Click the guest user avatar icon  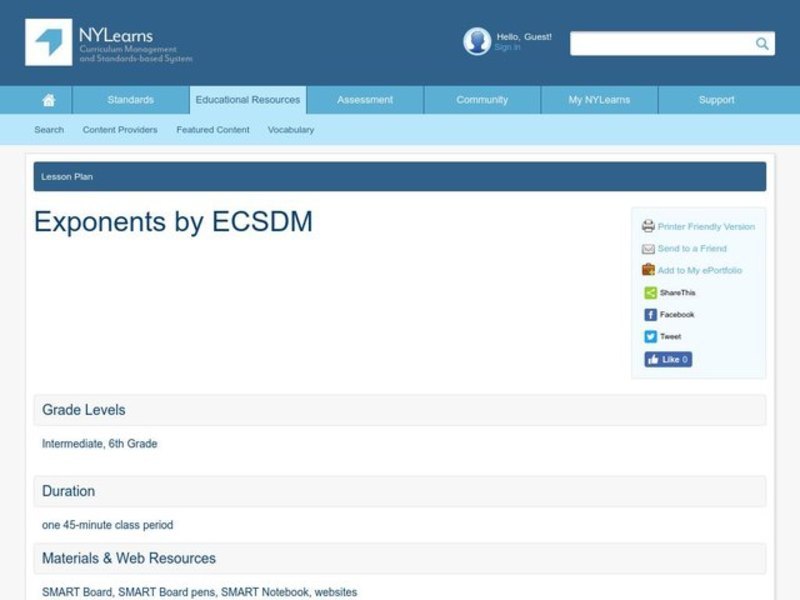(x=477, y=41)
